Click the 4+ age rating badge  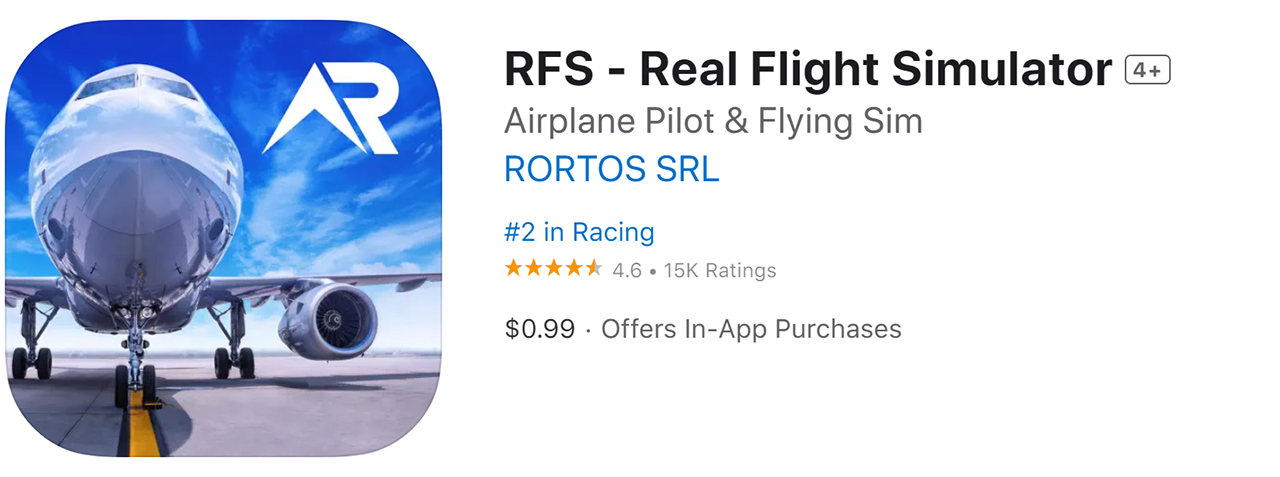point(1147,71)
